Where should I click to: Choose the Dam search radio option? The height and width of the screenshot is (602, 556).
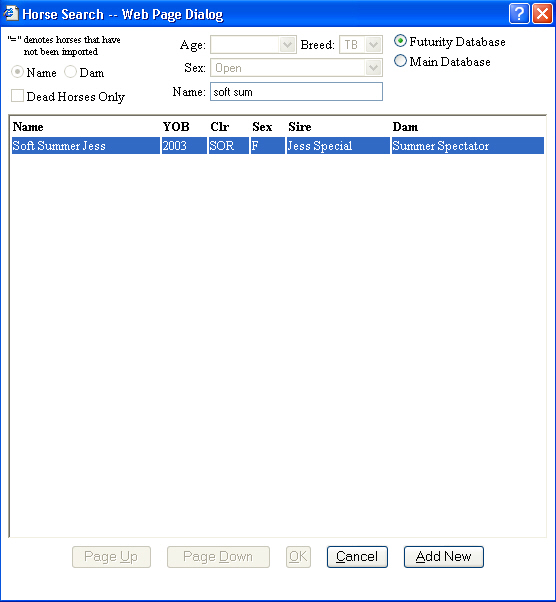pos(70,72)
